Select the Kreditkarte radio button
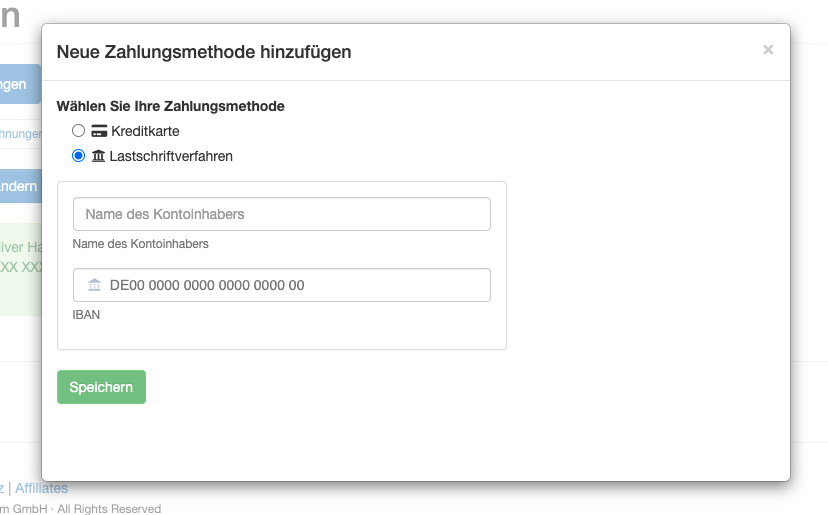Viewport: 828px width, 515px height. point(79,131)
